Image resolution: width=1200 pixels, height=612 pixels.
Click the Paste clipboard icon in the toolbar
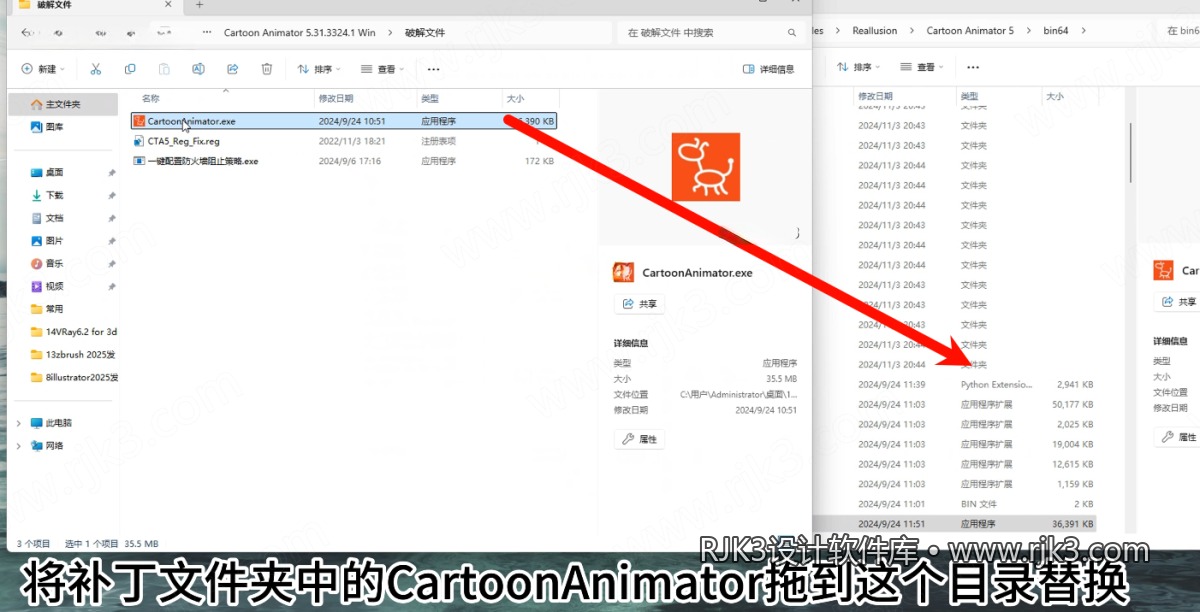[x=164, y=69]
